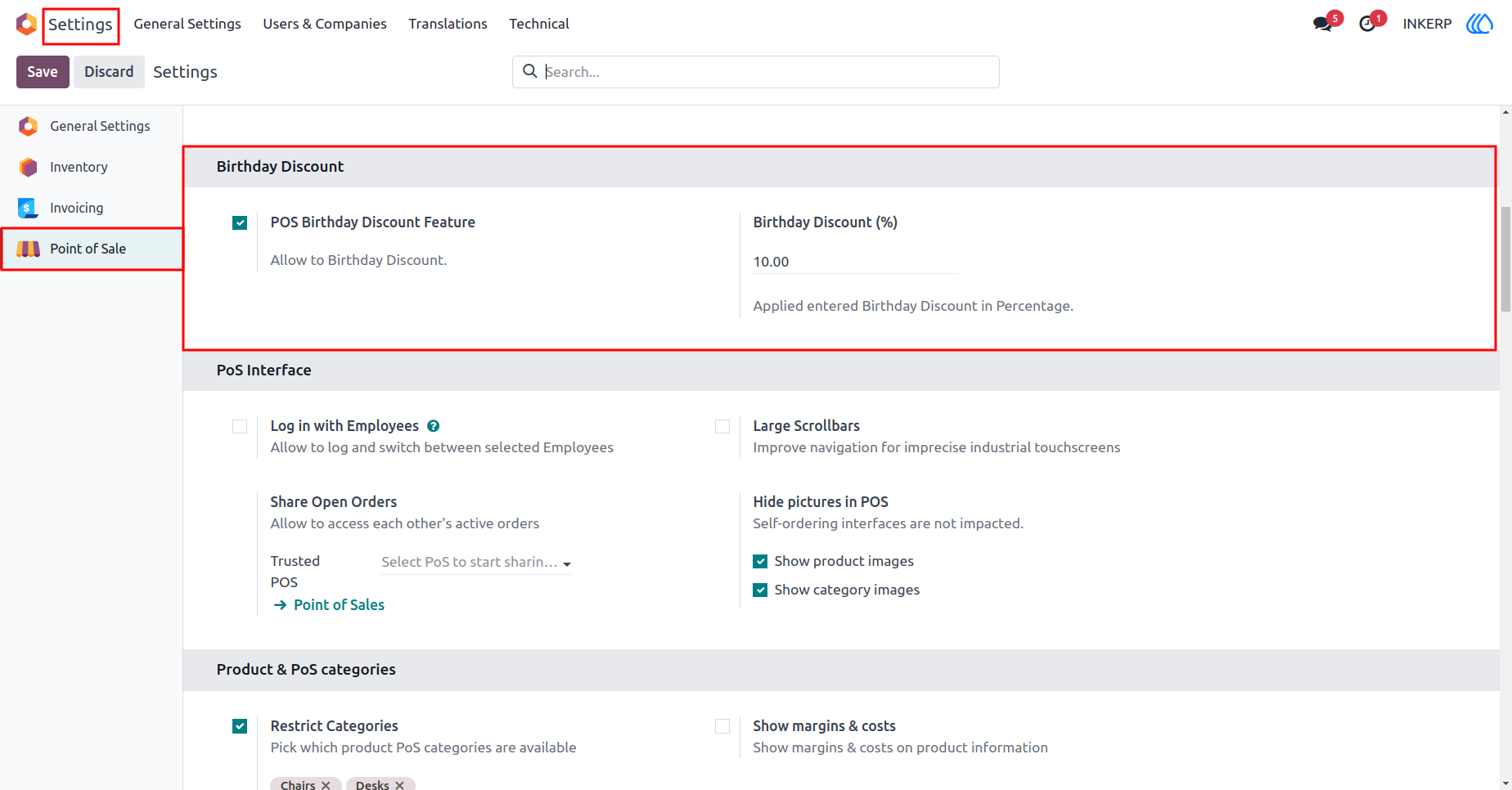Select General Settings in the sidebar
Screen dimensions: 1512x790
(x=92, y=126)
